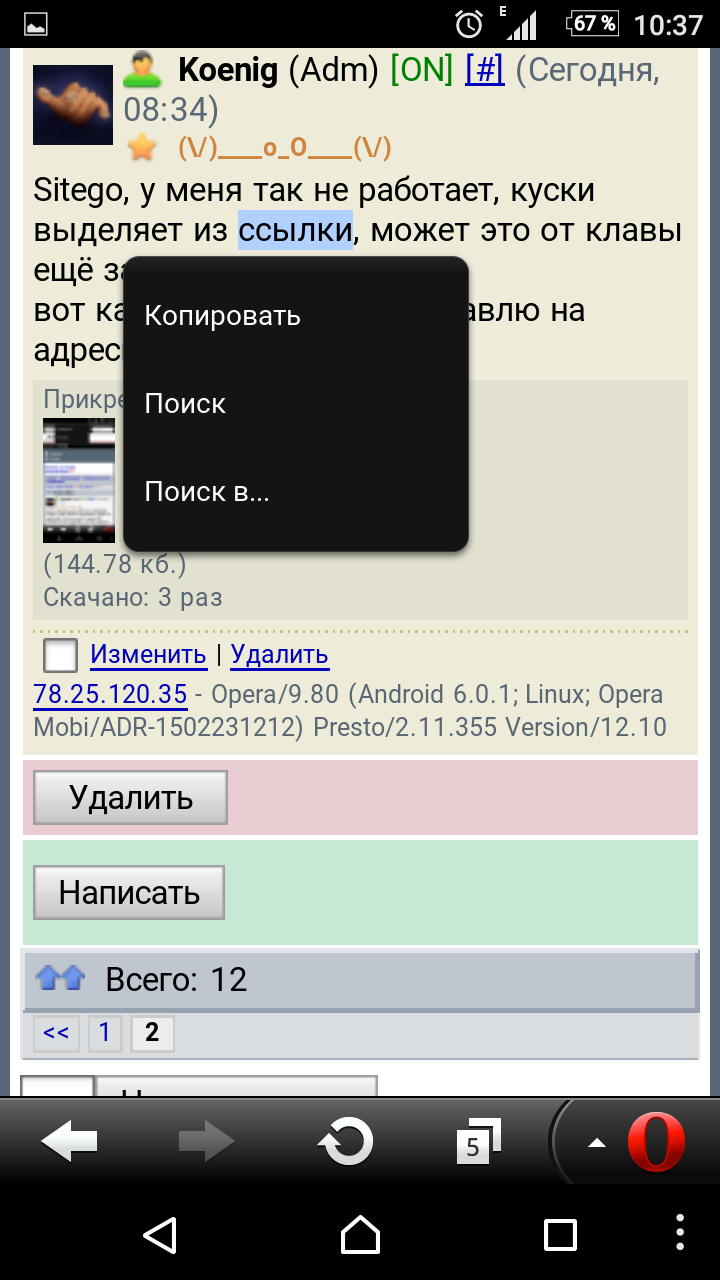Open the red Opera O menu
The width and height of the screenshot is (720, 1280).
tap(656, 1141)
